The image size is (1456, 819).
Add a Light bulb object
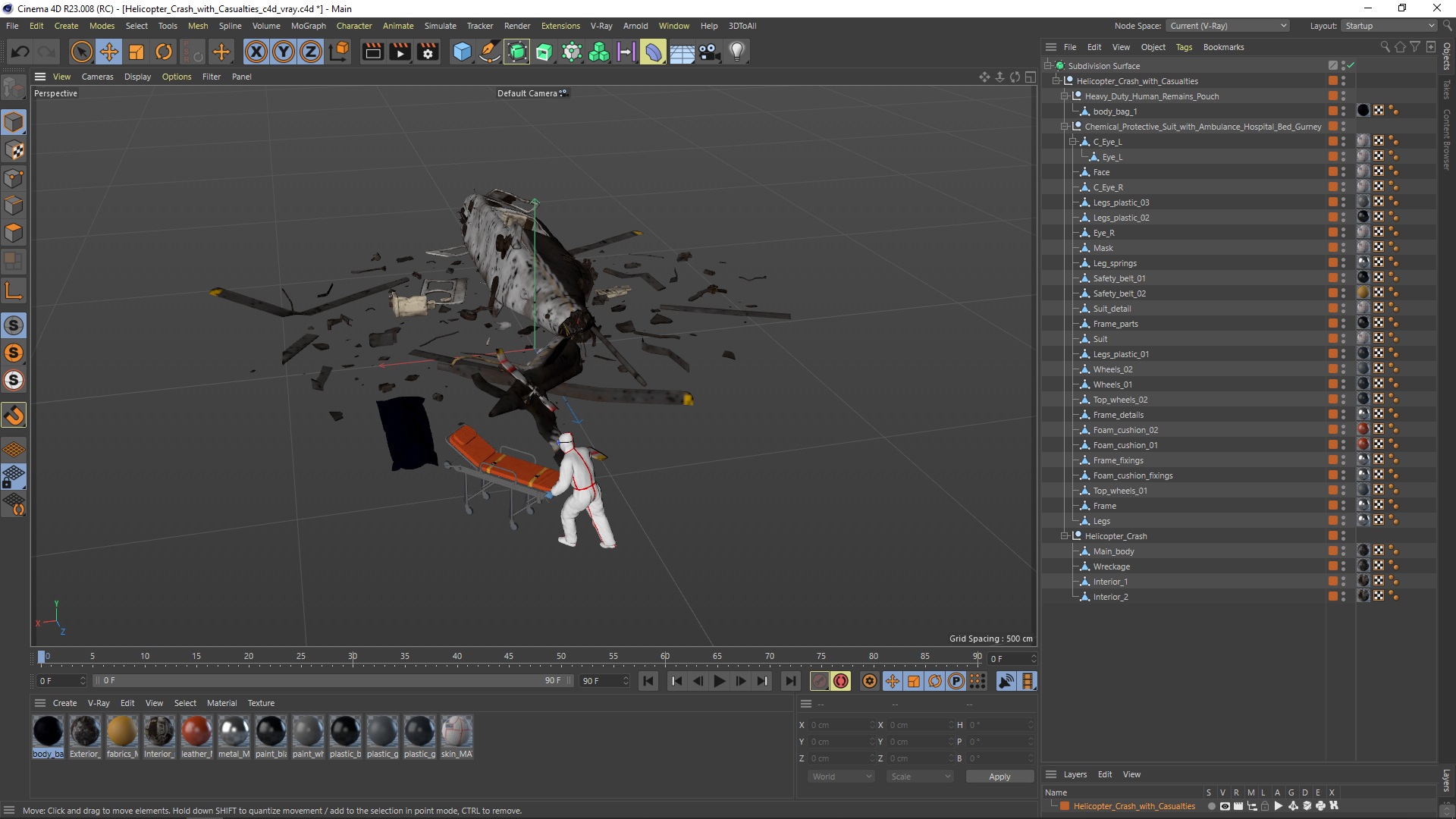(x=737, y=52)
